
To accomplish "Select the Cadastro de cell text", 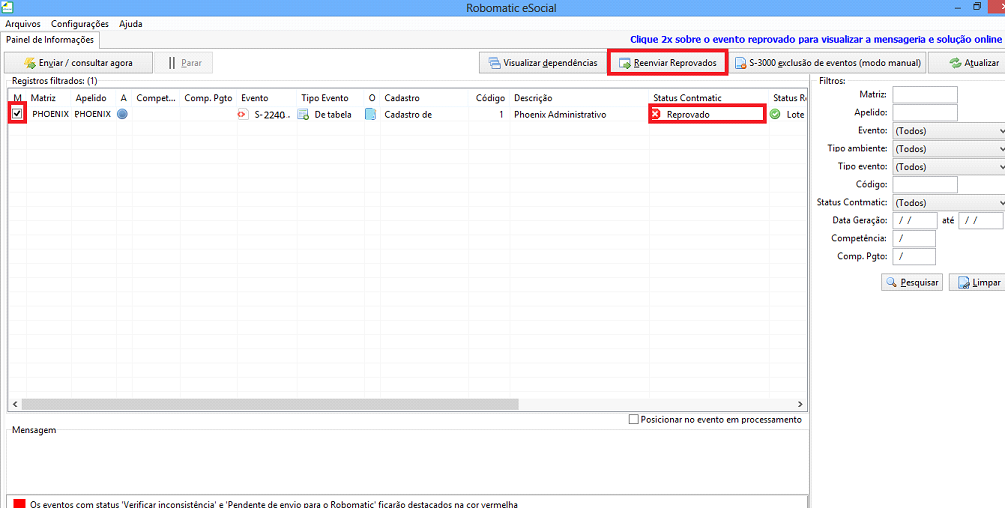I will tap(408, 115).
